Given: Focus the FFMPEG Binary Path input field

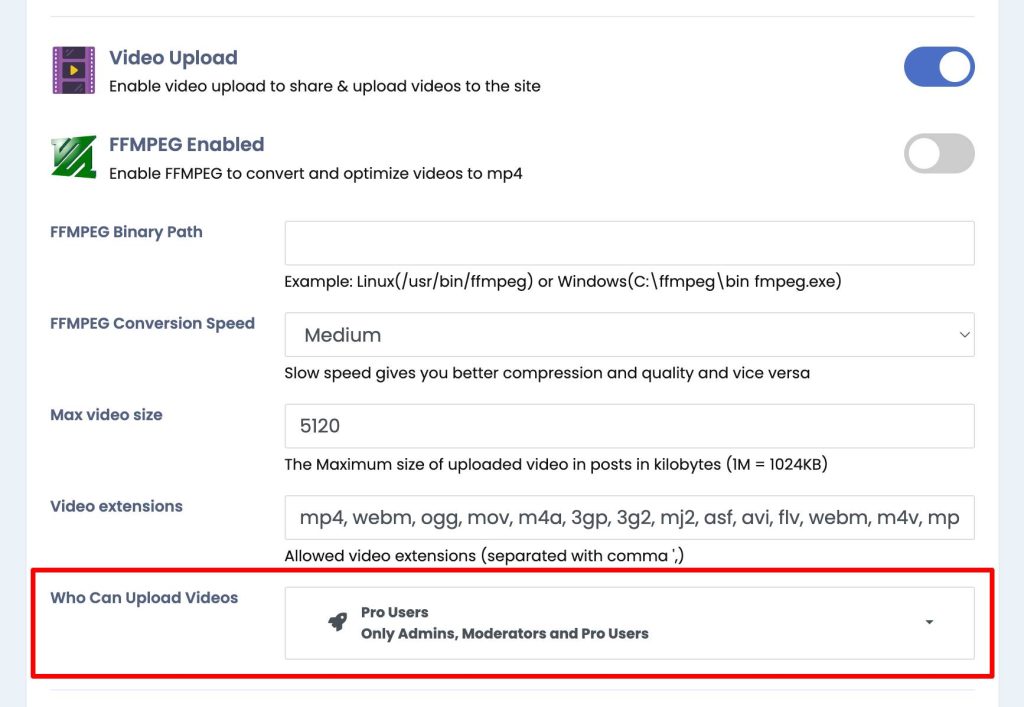Looking at the screenshot, I should point(630,244).
